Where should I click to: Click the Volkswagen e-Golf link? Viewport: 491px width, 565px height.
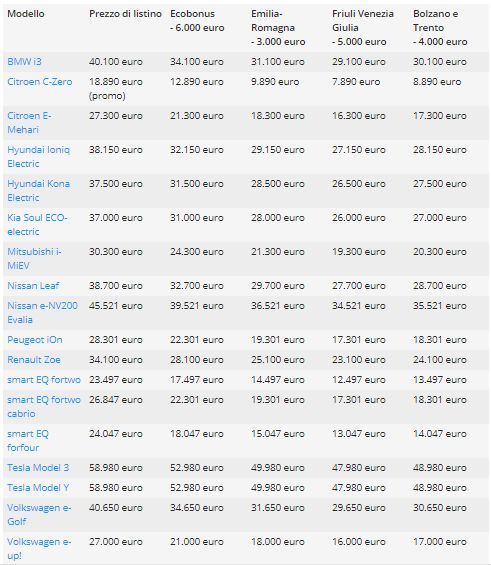(x=39, y=515)
